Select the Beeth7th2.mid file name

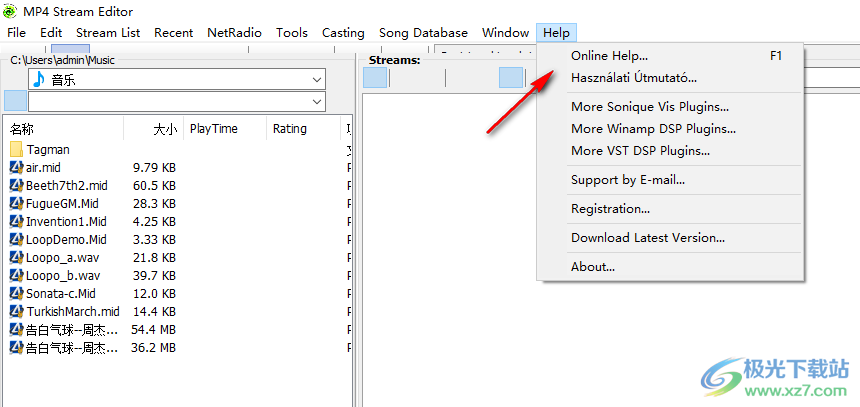tap(67, 185)
